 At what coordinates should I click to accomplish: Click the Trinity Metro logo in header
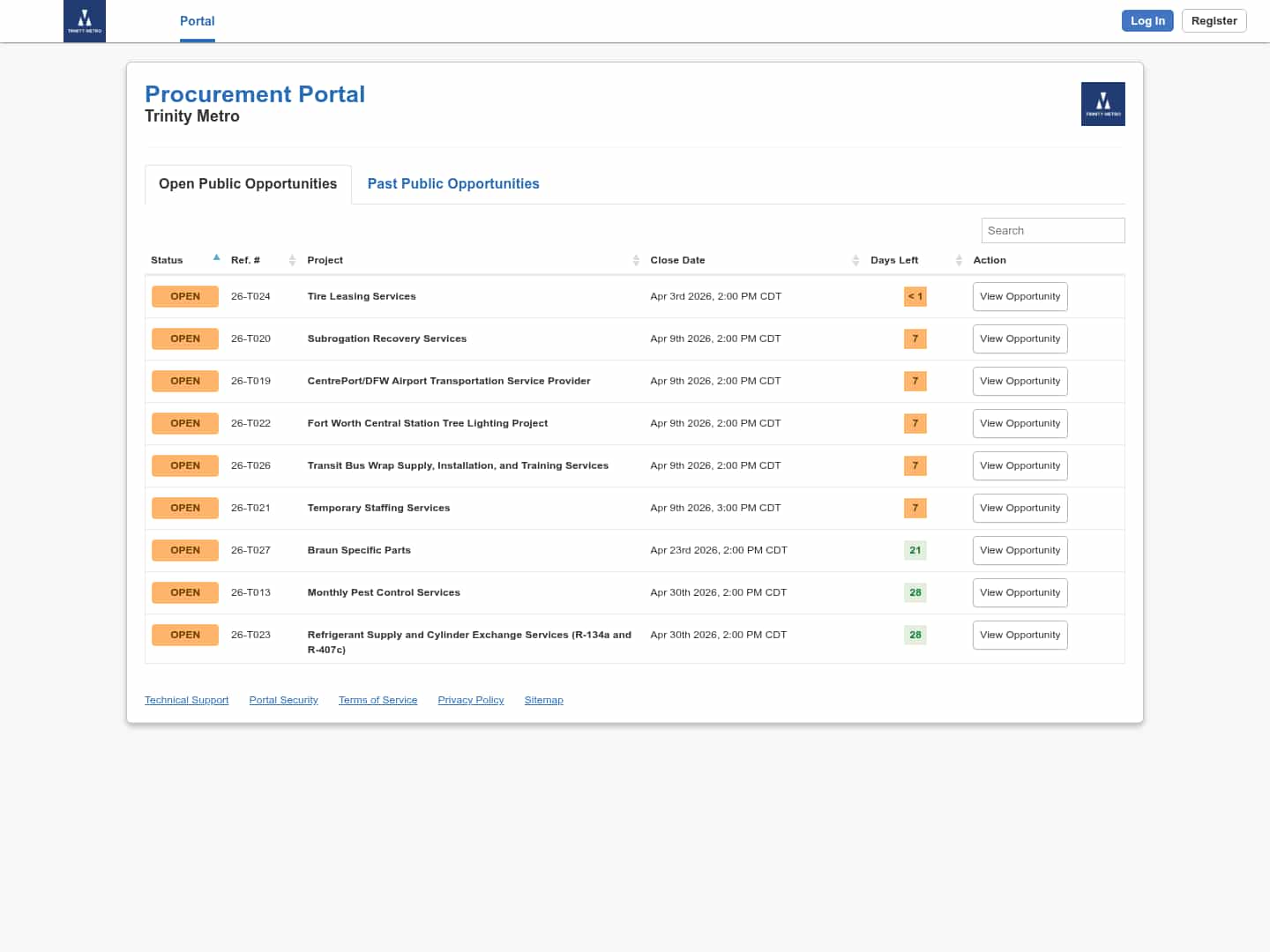[x=85, y=21]
